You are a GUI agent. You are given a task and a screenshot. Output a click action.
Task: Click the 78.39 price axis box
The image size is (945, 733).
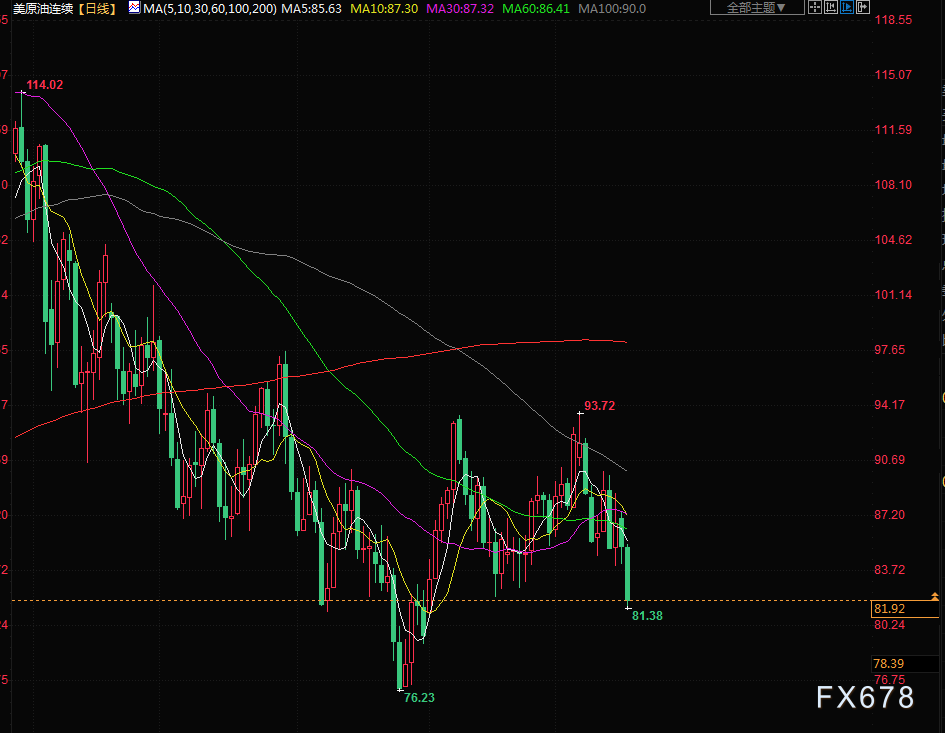(x=905, y=664)
